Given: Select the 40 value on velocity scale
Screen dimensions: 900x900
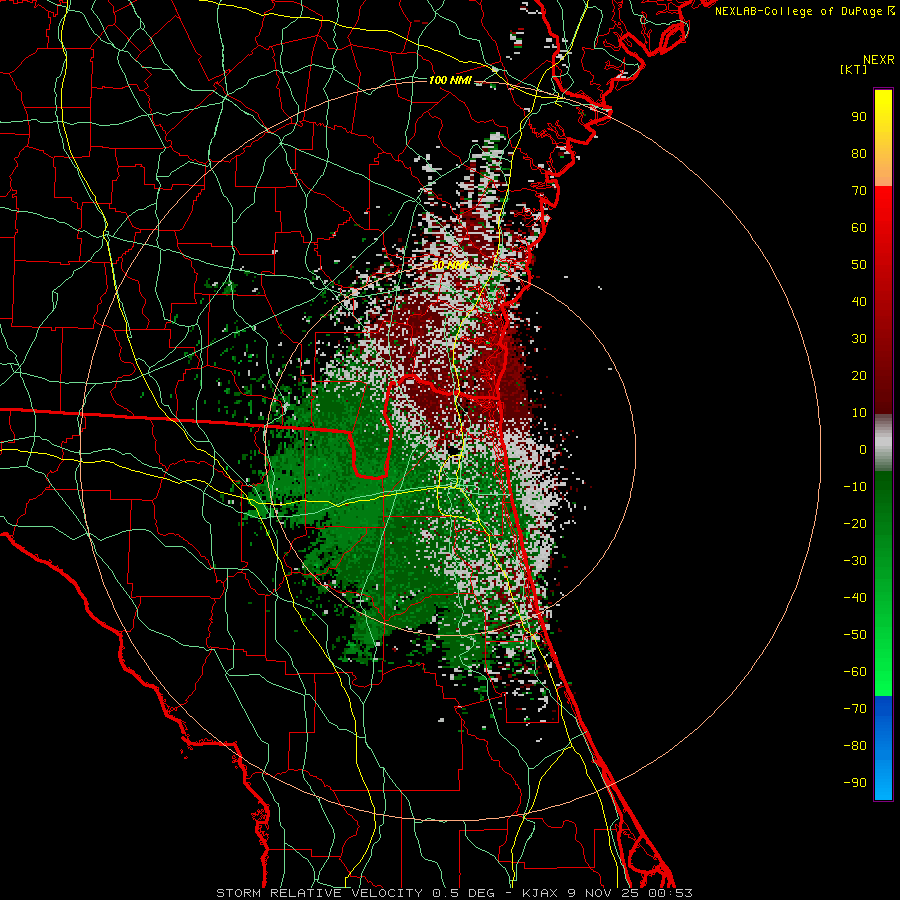Looking at the screenshot, I should [859, 301].
